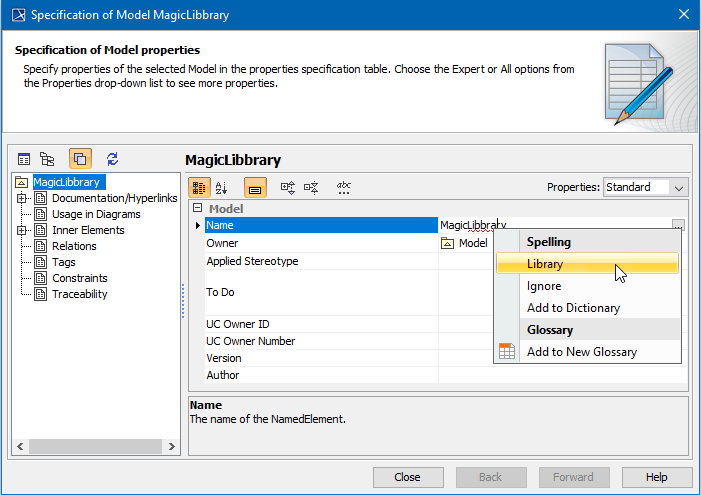The width and height of the screenshot is (701, 495).
Task: Click the Close button
Action: (x=407, y=477)
